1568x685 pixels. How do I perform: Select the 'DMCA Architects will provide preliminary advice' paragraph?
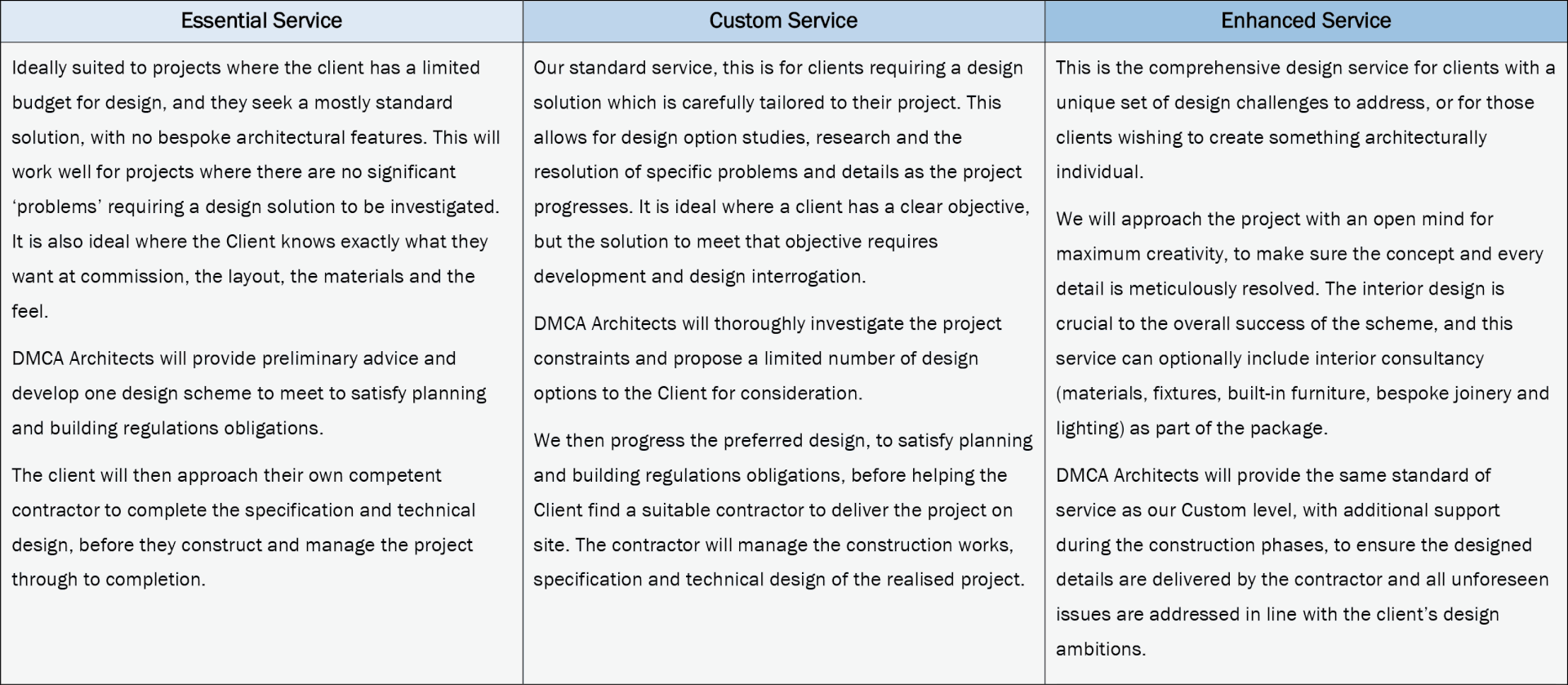[249, 393]
